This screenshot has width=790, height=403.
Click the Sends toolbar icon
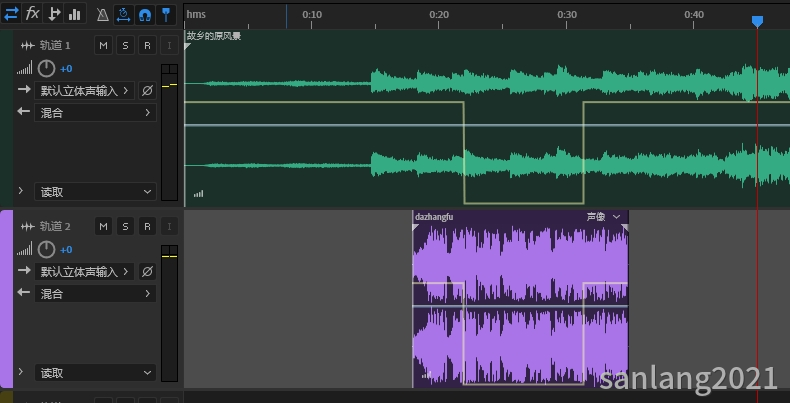54,14
